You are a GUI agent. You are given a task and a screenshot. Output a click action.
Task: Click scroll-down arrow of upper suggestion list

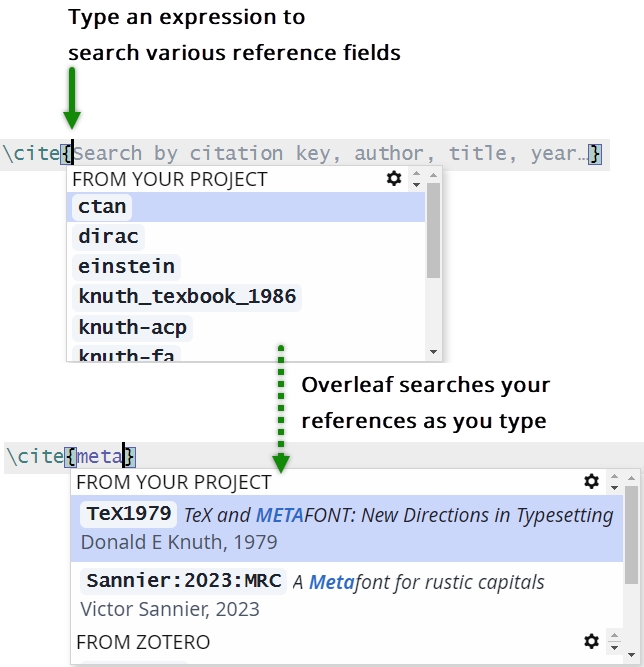tap(433, 352)
